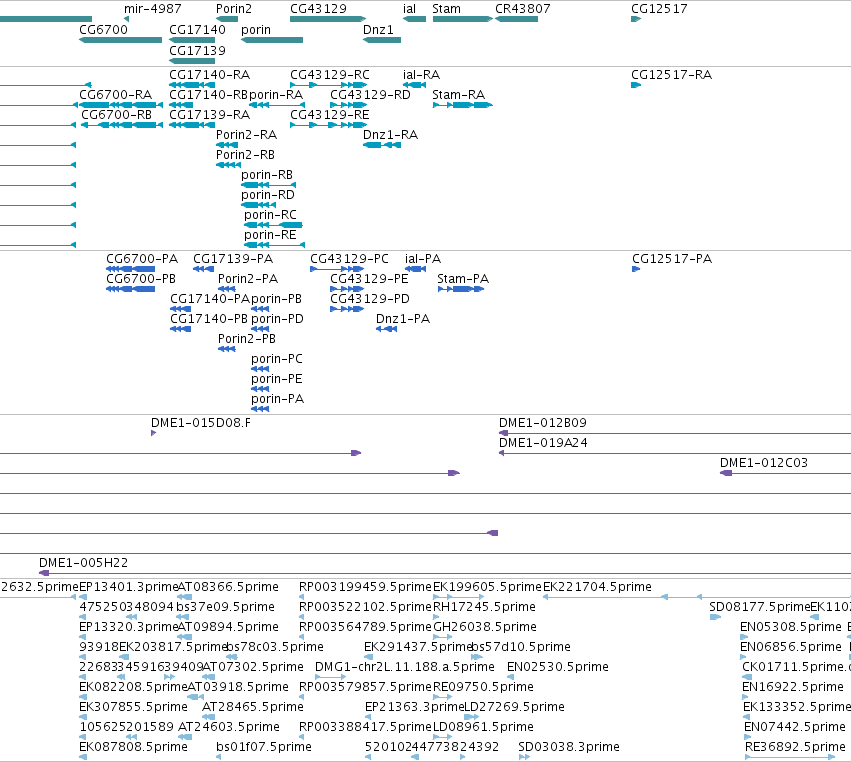The width and height of the screenshot is (851, 762).
Task: Click the CG12517 gene label
Action: pyautogui.click(x=659, y=9)
